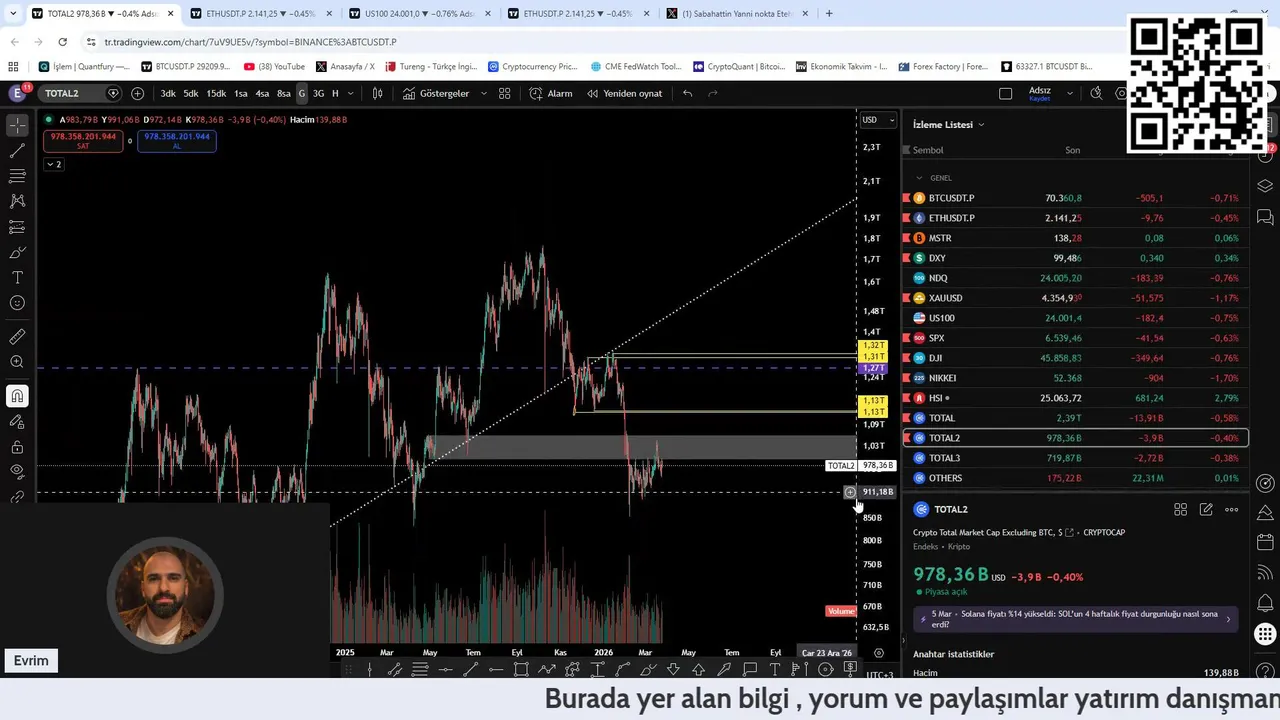Choose the G daily timeframe

(x=301, y=93)
